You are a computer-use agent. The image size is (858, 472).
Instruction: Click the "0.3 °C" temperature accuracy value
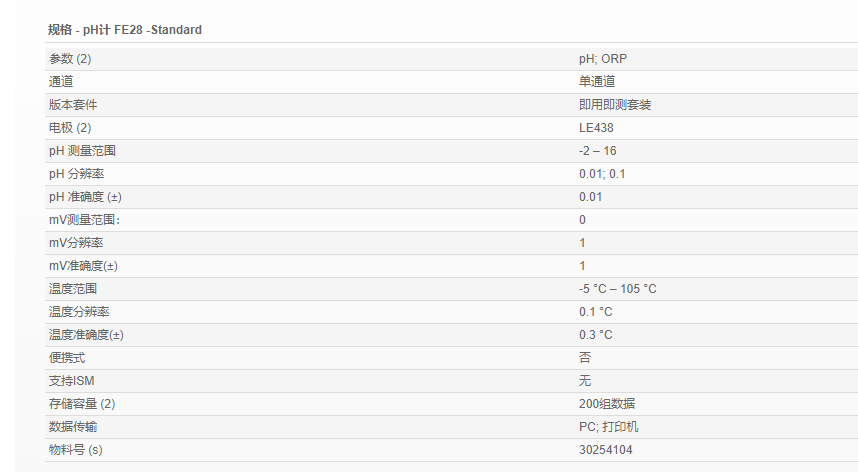click(596, 335)
